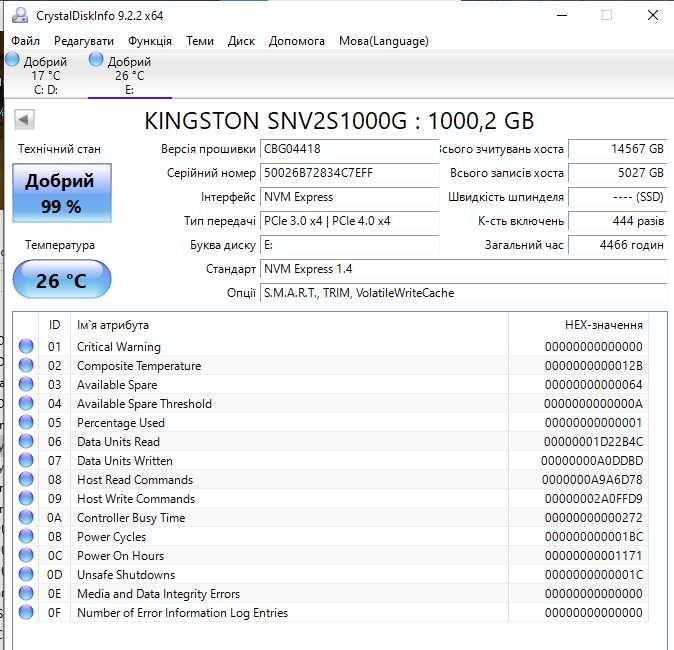
Task: Click the status orb for Controller Busy Time
Action: click(26, 517)
